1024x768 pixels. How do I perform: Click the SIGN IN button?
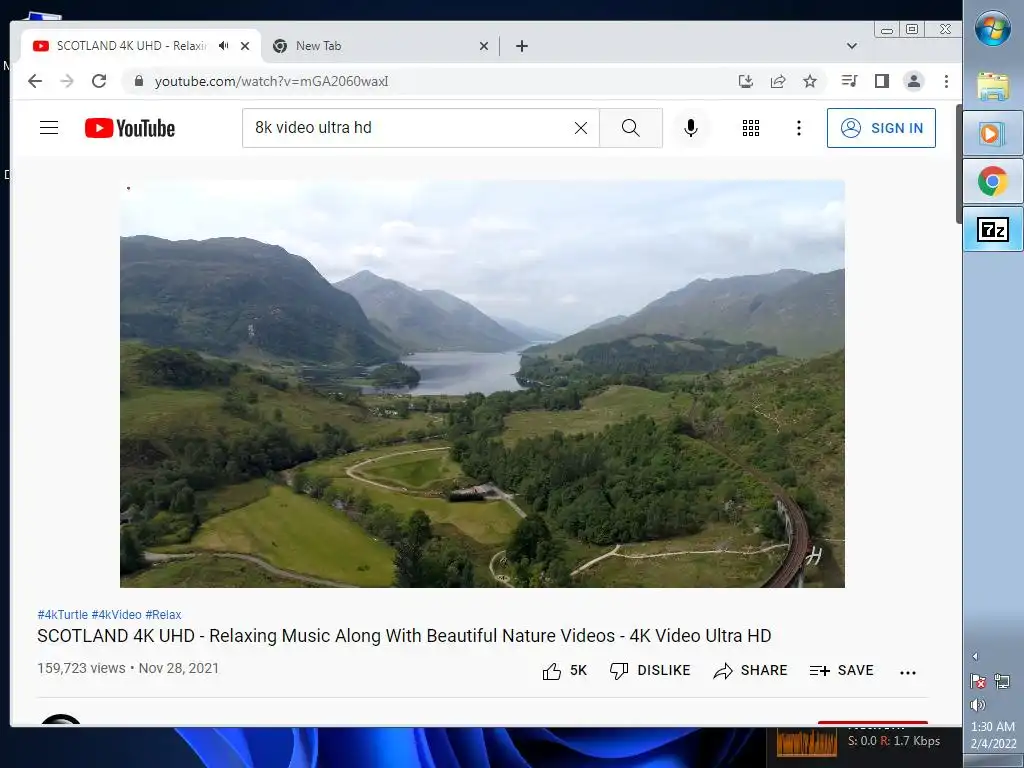coord(881,128)
